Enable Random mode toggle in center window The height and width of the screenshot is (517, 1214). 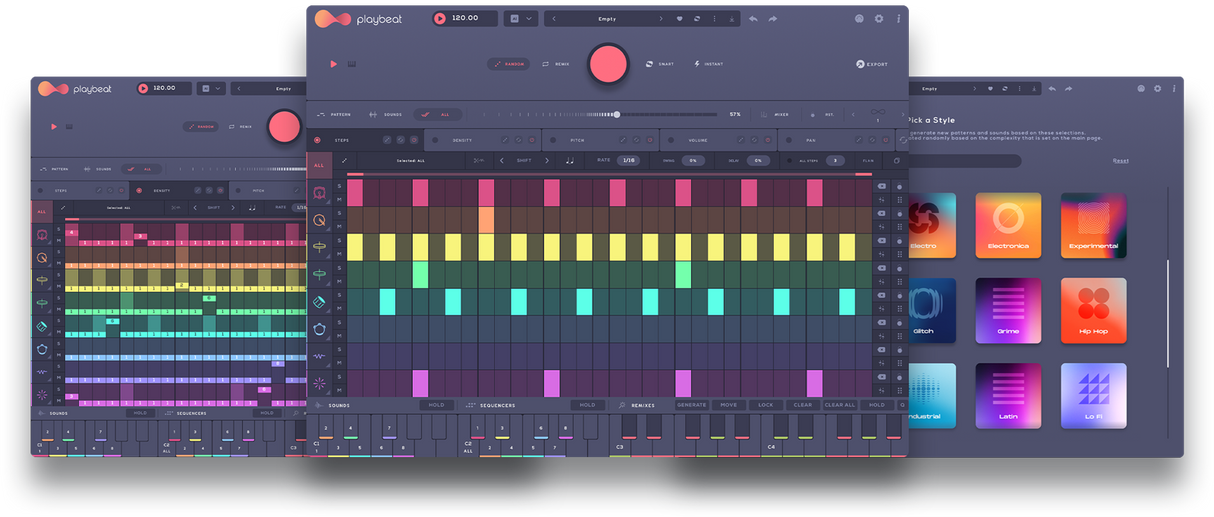[x=508, y=64]
